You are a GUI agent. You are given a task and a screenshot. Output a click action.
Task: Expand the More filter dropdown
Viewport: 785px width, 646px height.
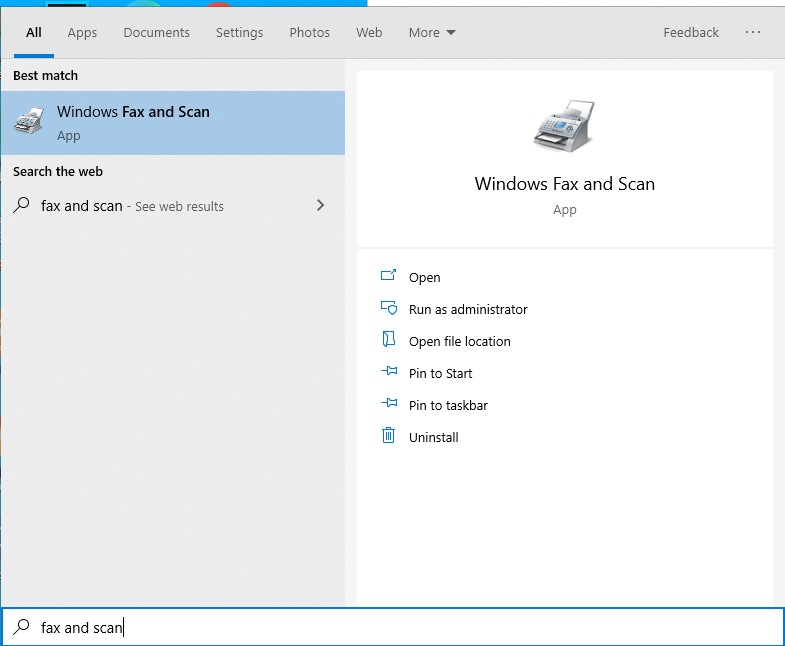click(432, 33)
